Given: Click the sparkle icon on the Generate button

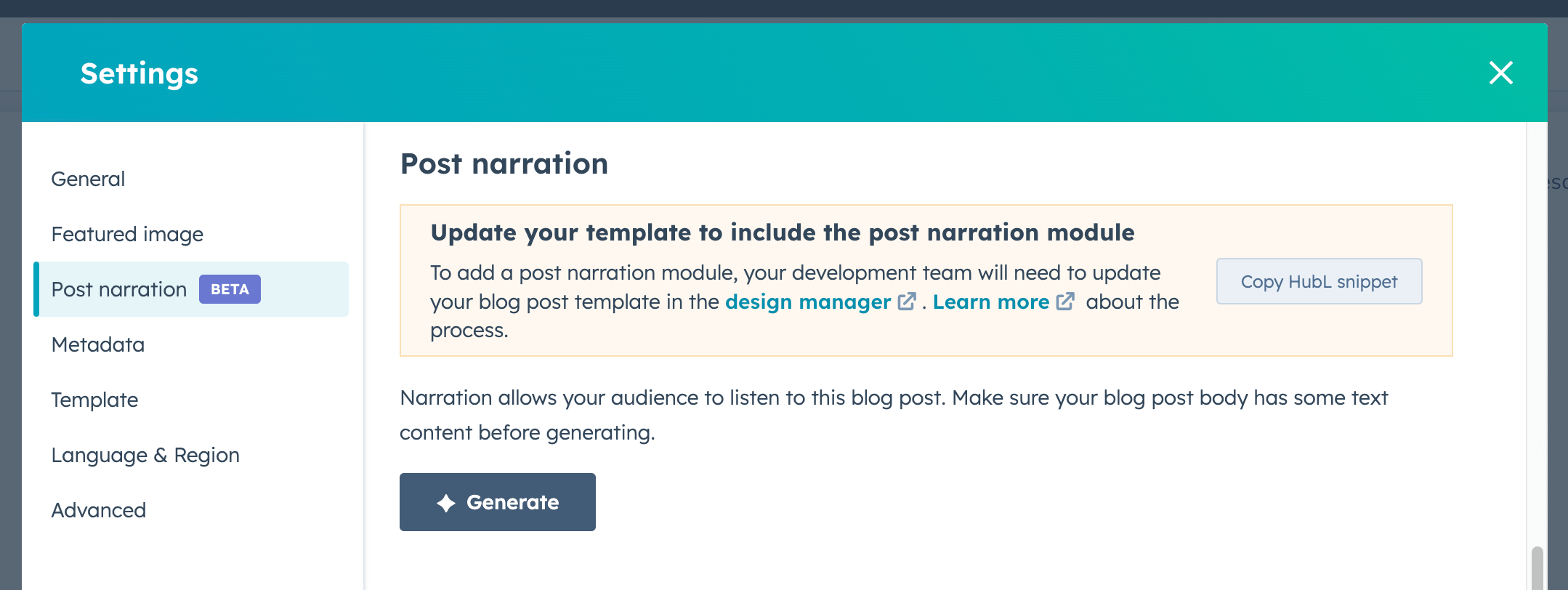Looking at the screenshot, I should coord(444,501).
